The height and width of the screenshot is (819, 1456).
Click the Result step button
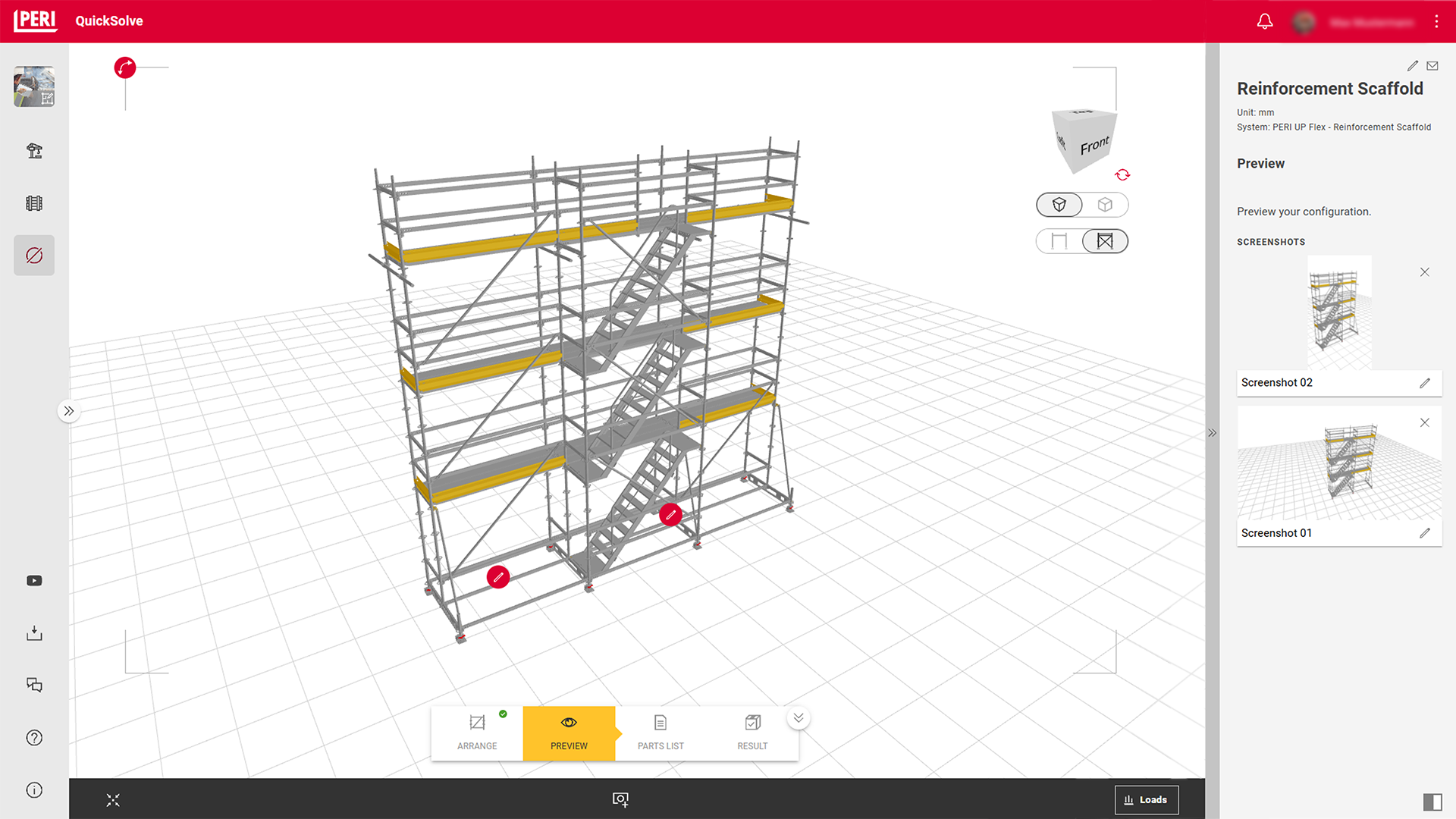coord(752,733)
